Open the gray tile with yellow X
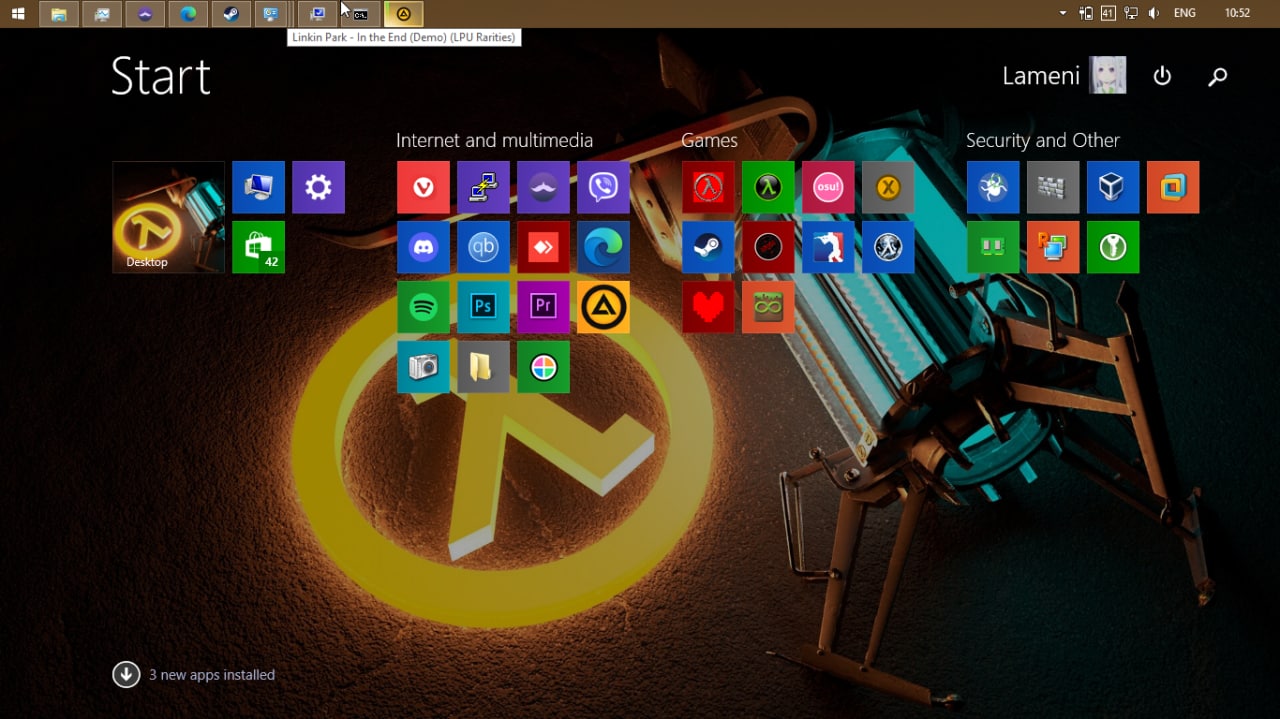 tap(888, 187)
